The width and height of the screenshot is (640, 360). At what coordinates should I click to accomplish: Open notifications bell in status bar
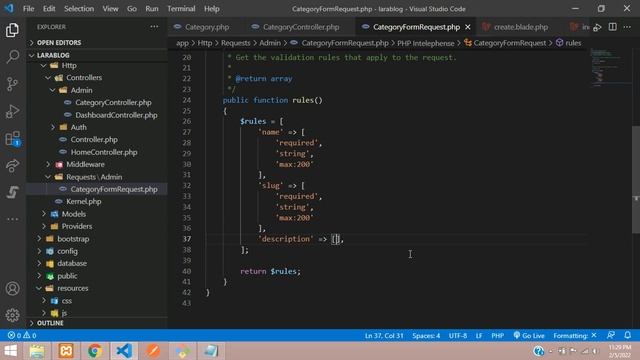628,335
